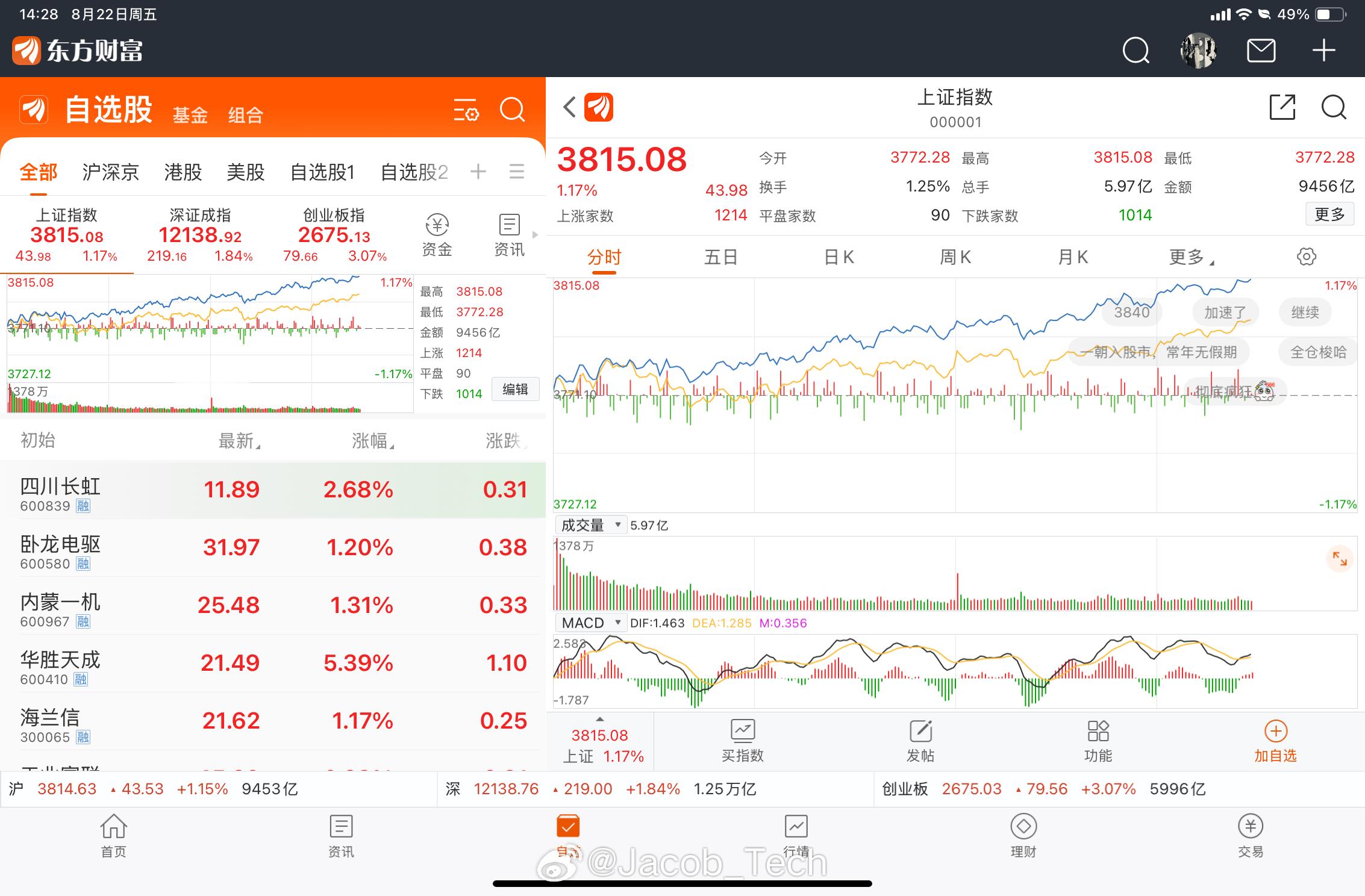Sort list by 涨幅 column
Screen dimensions: 1365x896
[373, 441]
